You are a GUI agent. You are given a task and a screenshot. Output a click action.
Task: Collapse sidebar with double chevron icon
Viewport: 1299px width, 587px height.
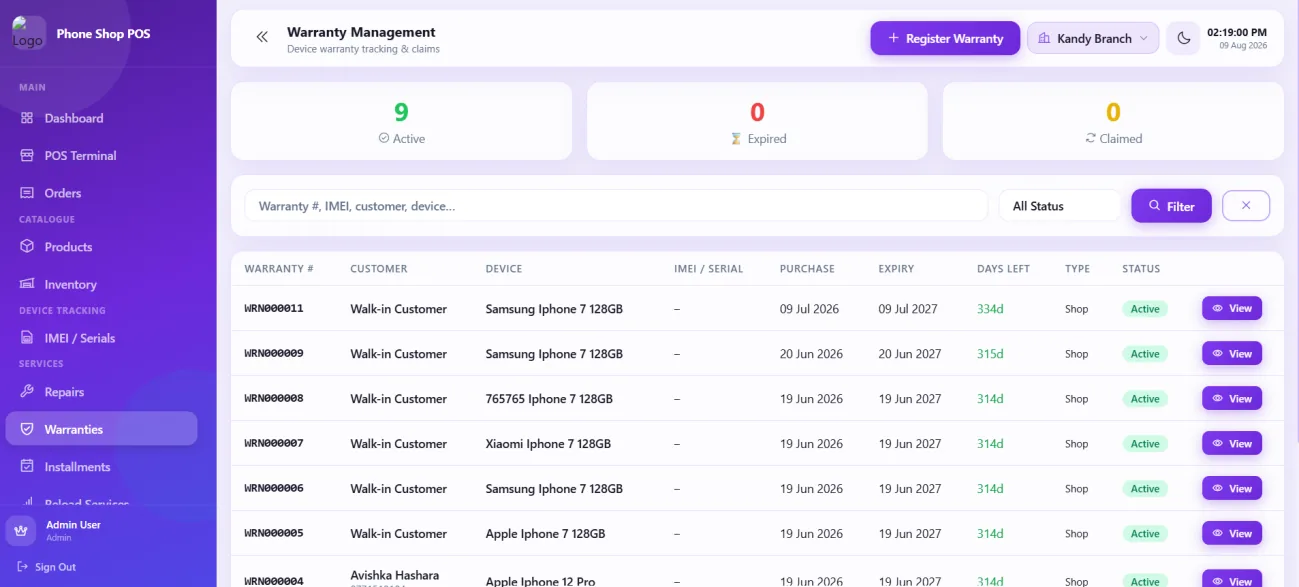point(262,38)
